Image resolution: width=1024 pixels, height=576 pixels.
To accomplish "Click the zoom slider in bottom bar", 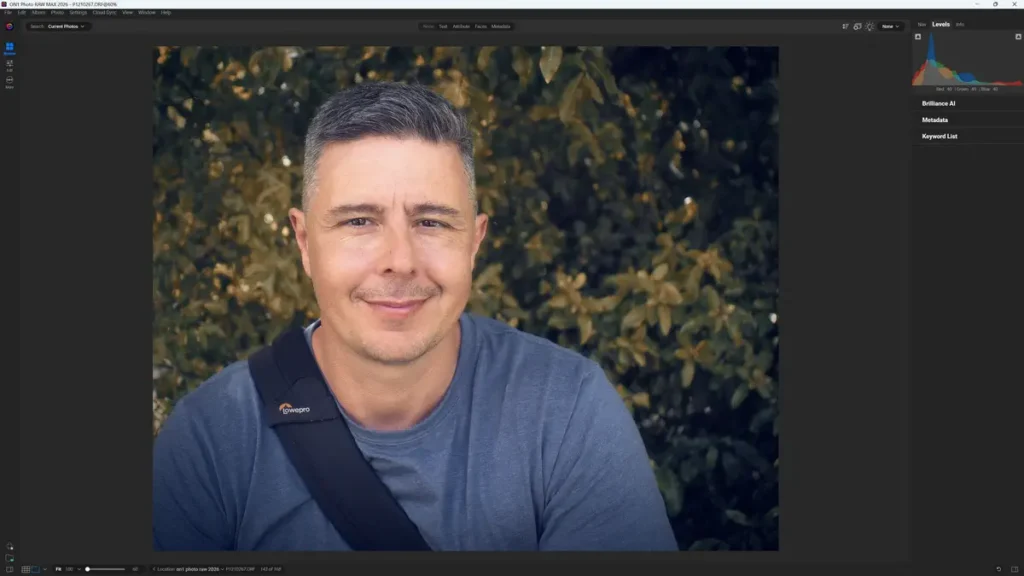I will pos(105,569).
